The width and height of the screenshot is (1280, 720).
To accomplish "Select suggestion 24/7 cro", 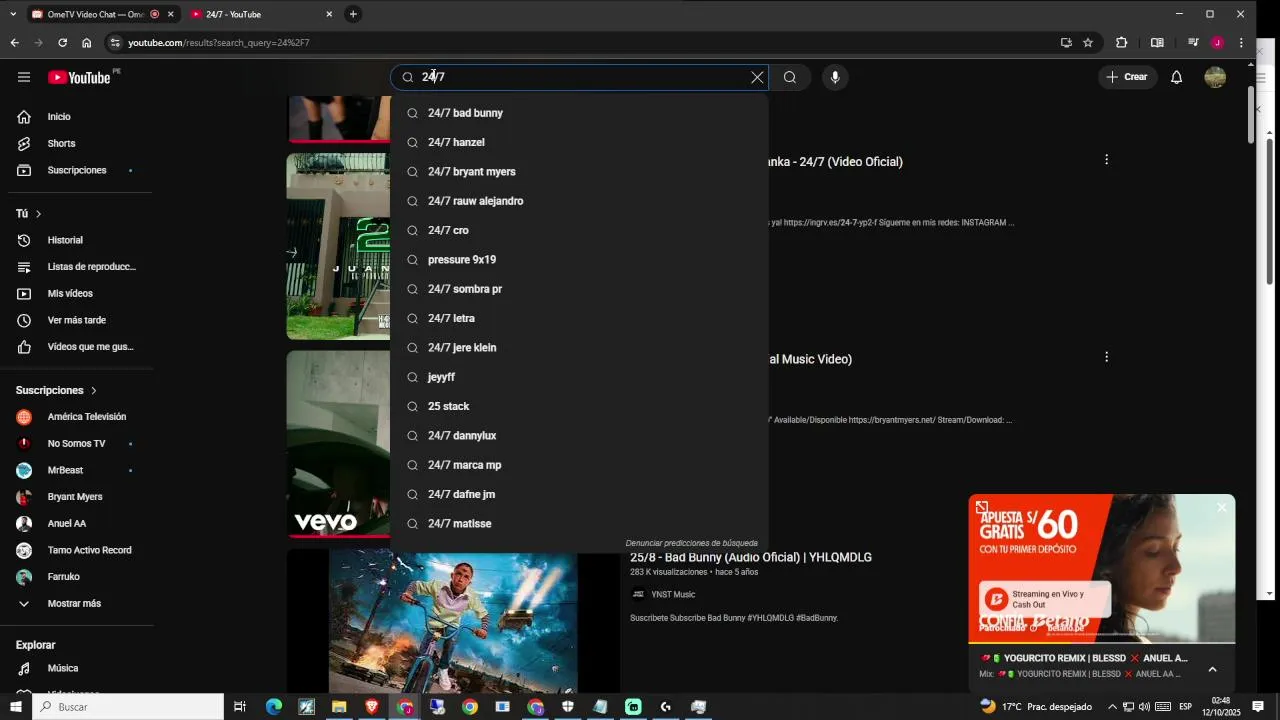I will (x=579, y=230).
